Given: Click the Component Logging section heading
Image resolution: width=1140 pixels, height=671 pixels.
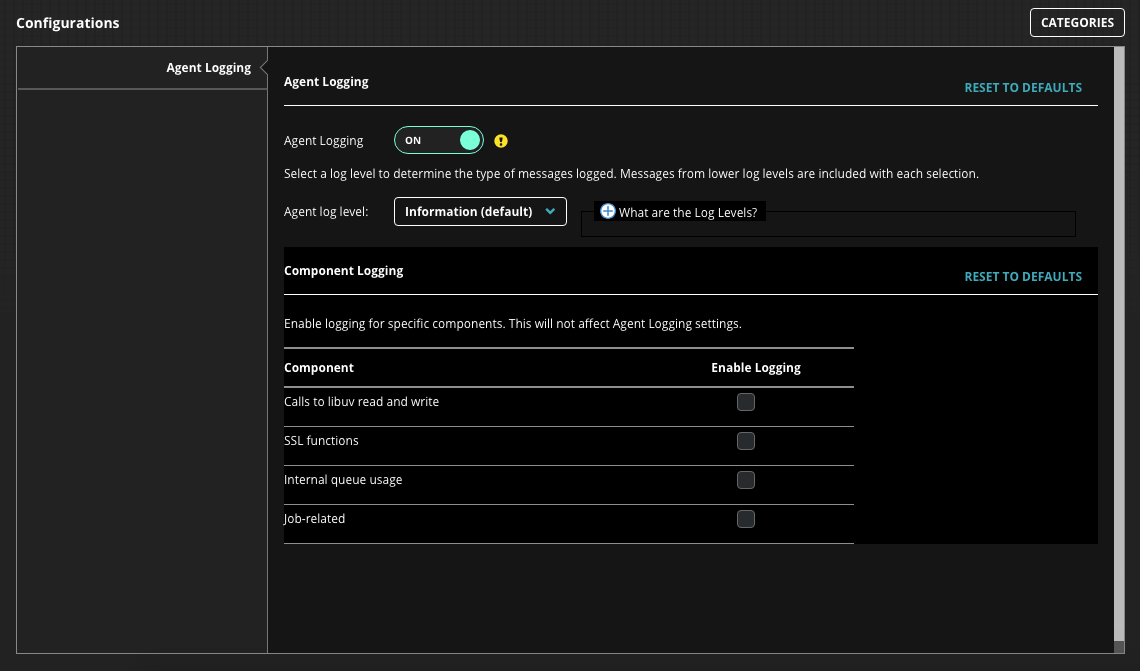Looking at the screenshot, I should tap(343, 270).
